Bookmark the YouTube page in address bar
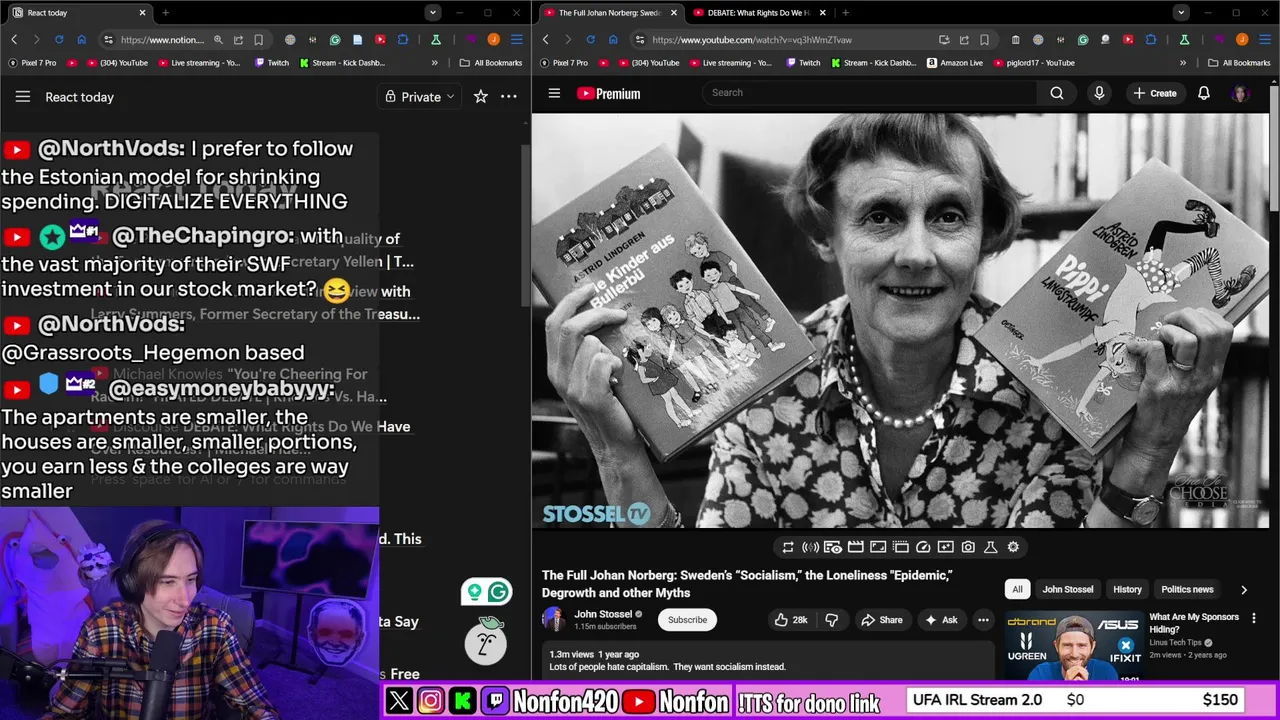The height and width of the screenshot is (720, 1280). [x=984, y=40]
